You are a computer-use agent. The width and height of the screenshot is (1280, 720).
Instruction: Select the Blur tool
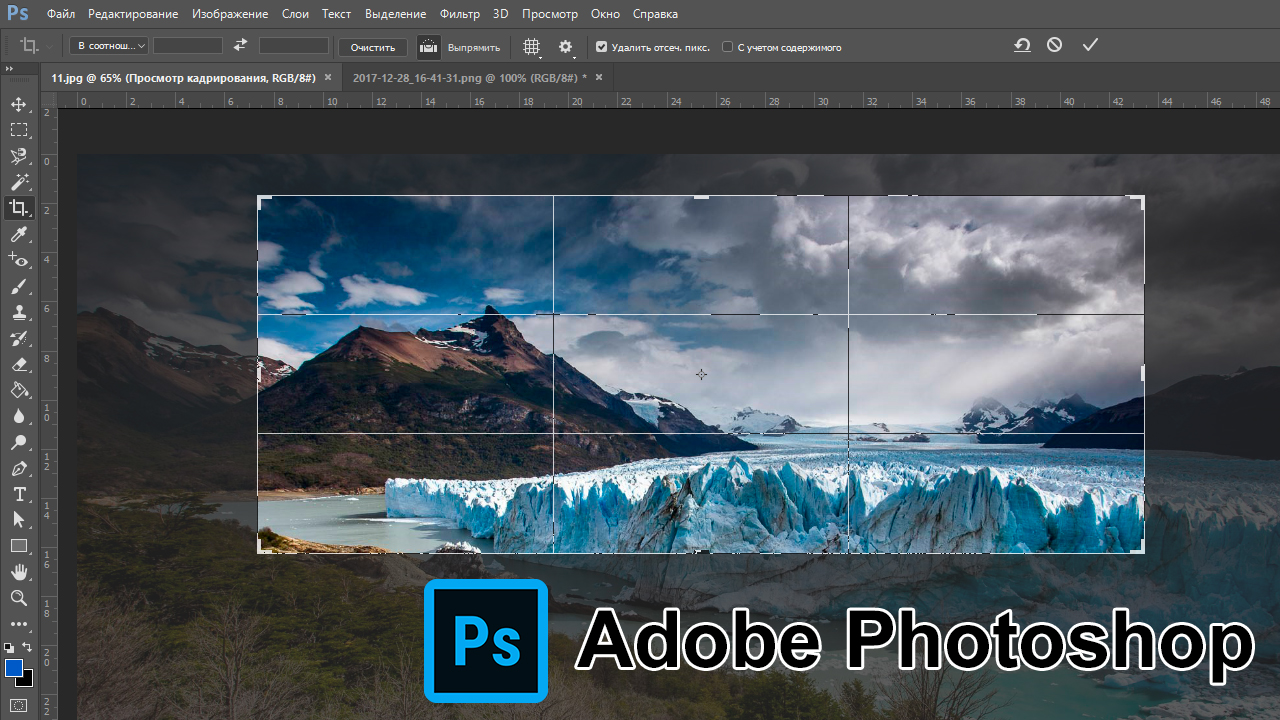[19, 416]
